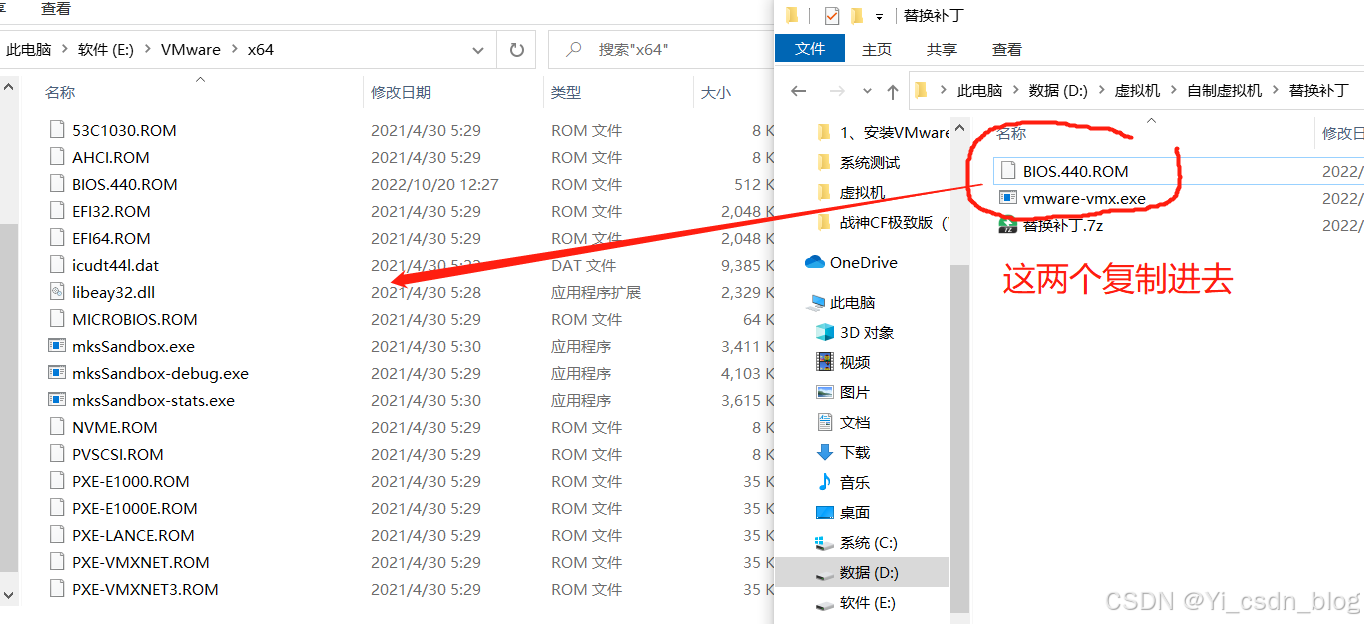1364x624 pixels.
Task: Open the quick access toolbar dropdown arrow
Action: tap(879, 16)
